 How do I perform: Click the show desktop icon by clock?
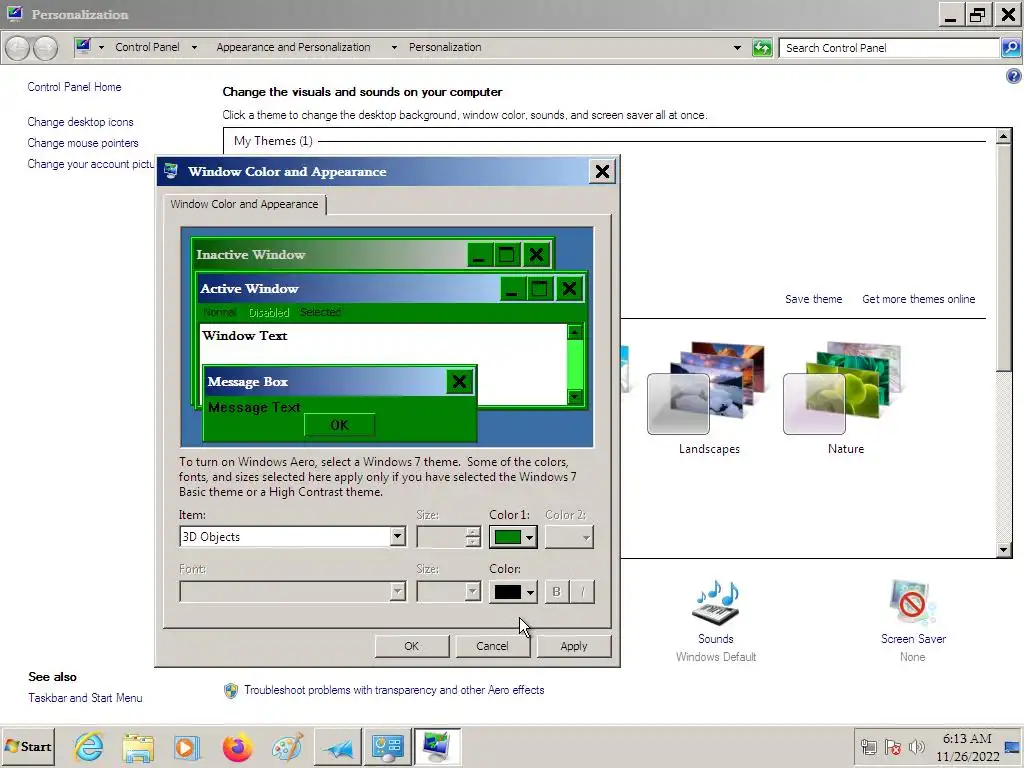1013,747
